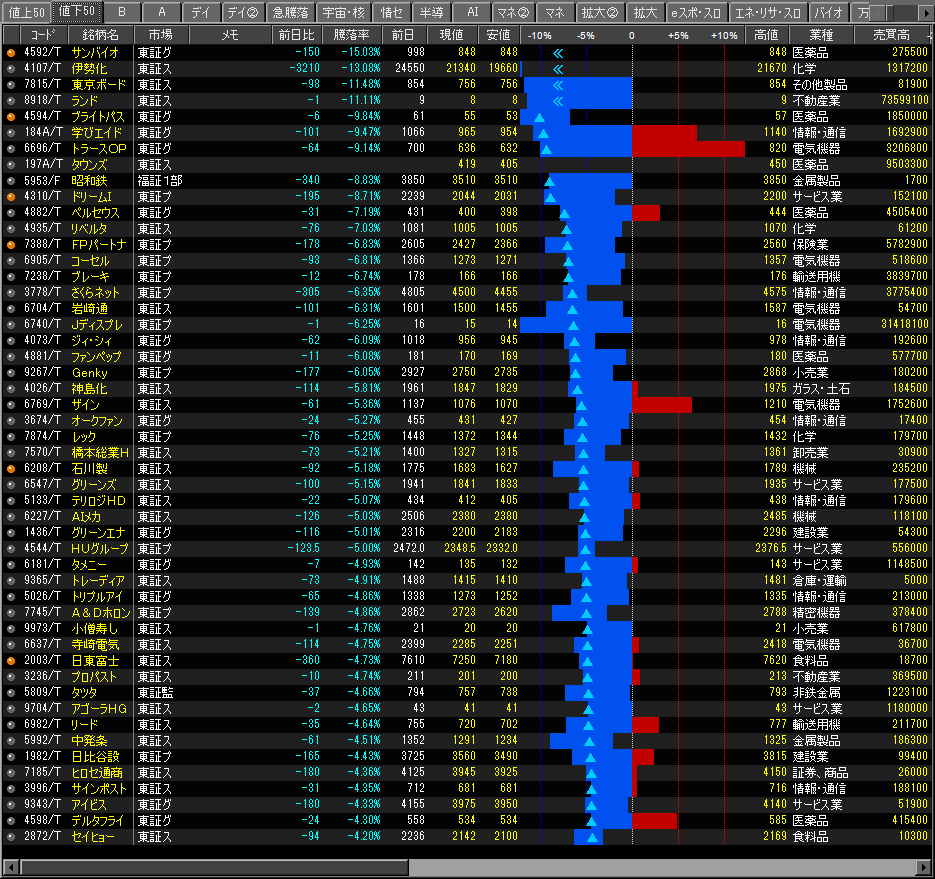The width and height of the screenshot is (935, 879).
Task: Click the orange marker beside 日東富士
Action: point(11,661)
